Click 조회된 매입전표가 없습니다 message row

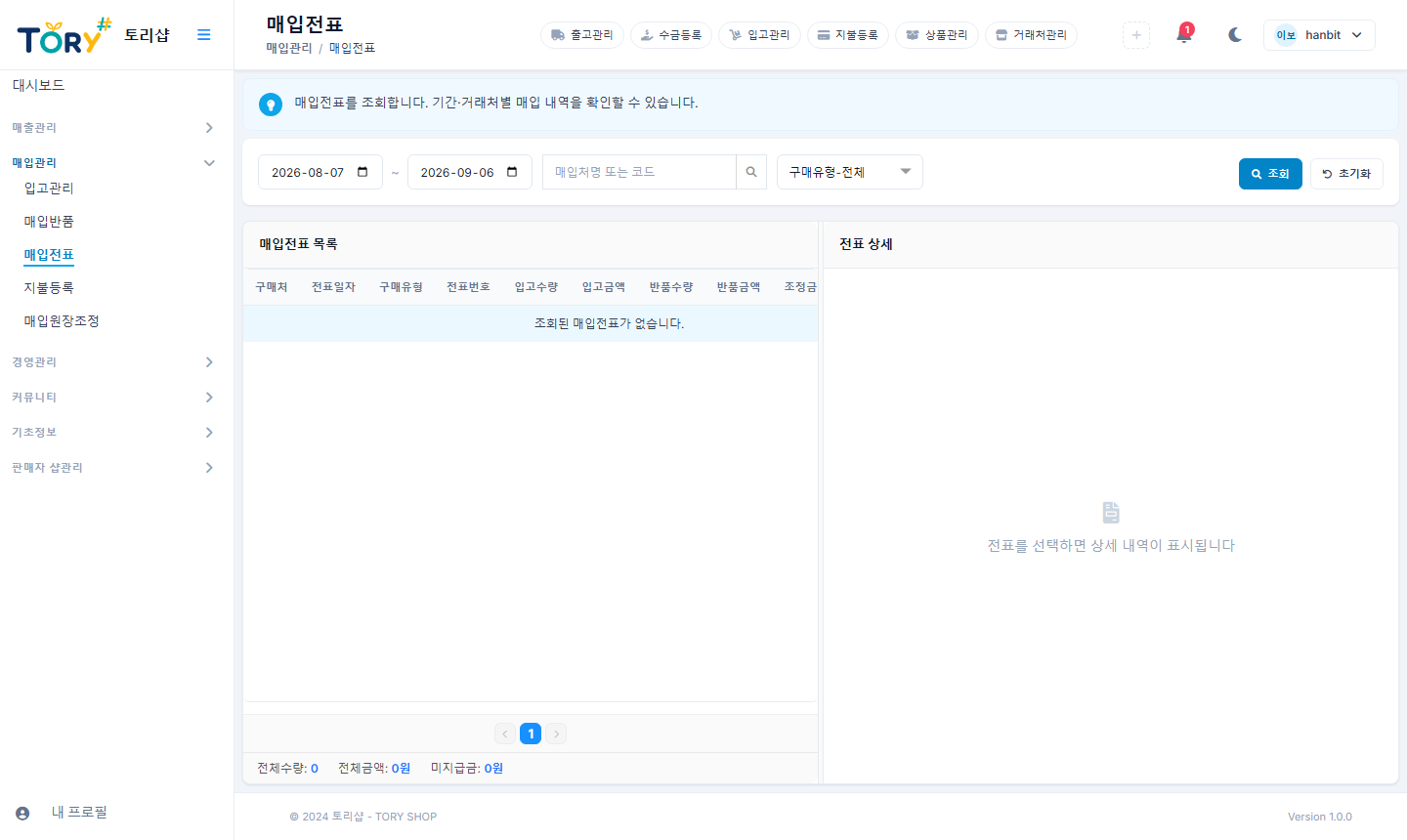pos(531,323)
